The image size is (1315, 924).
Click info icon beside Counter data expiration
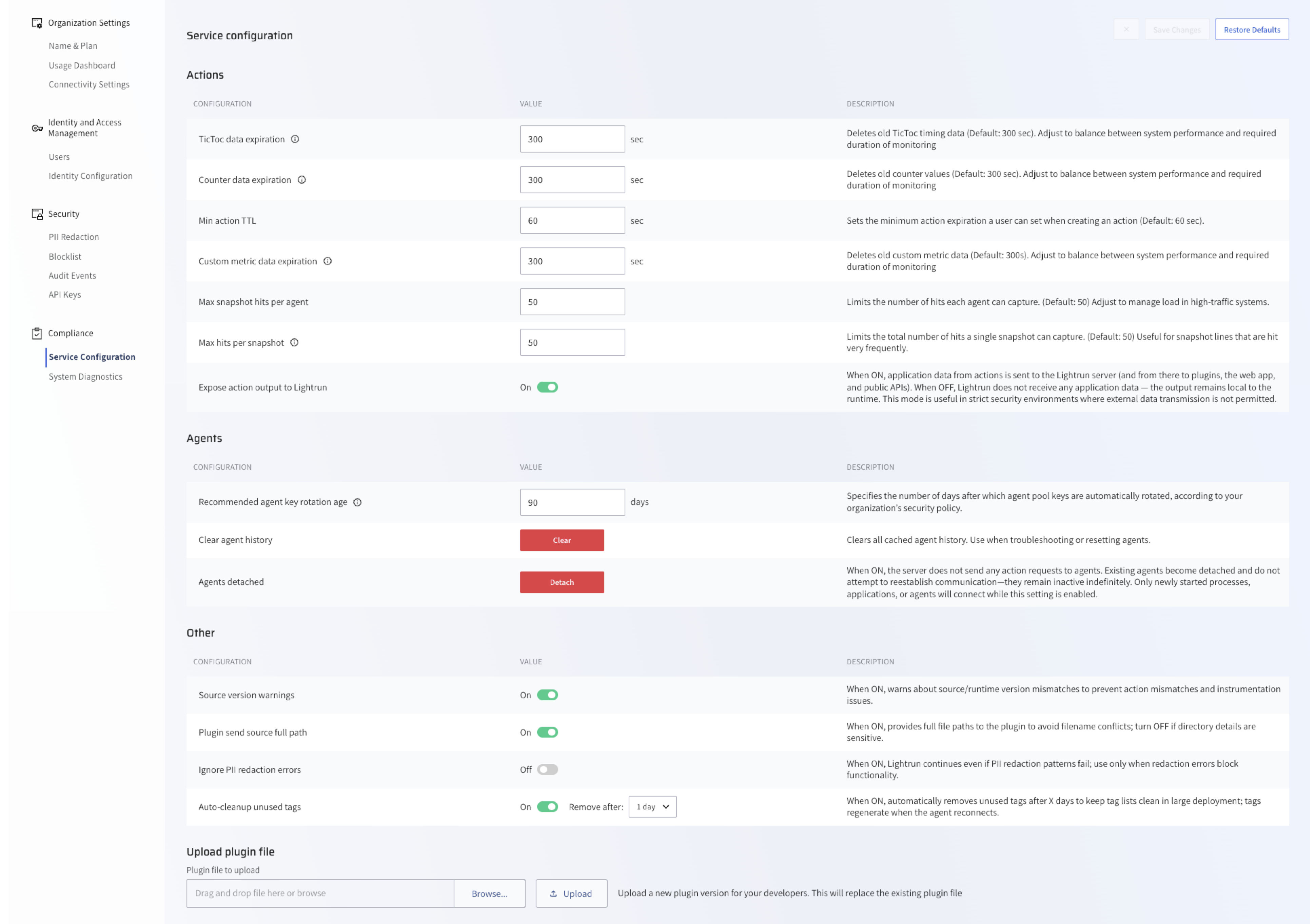click(302, 180)
